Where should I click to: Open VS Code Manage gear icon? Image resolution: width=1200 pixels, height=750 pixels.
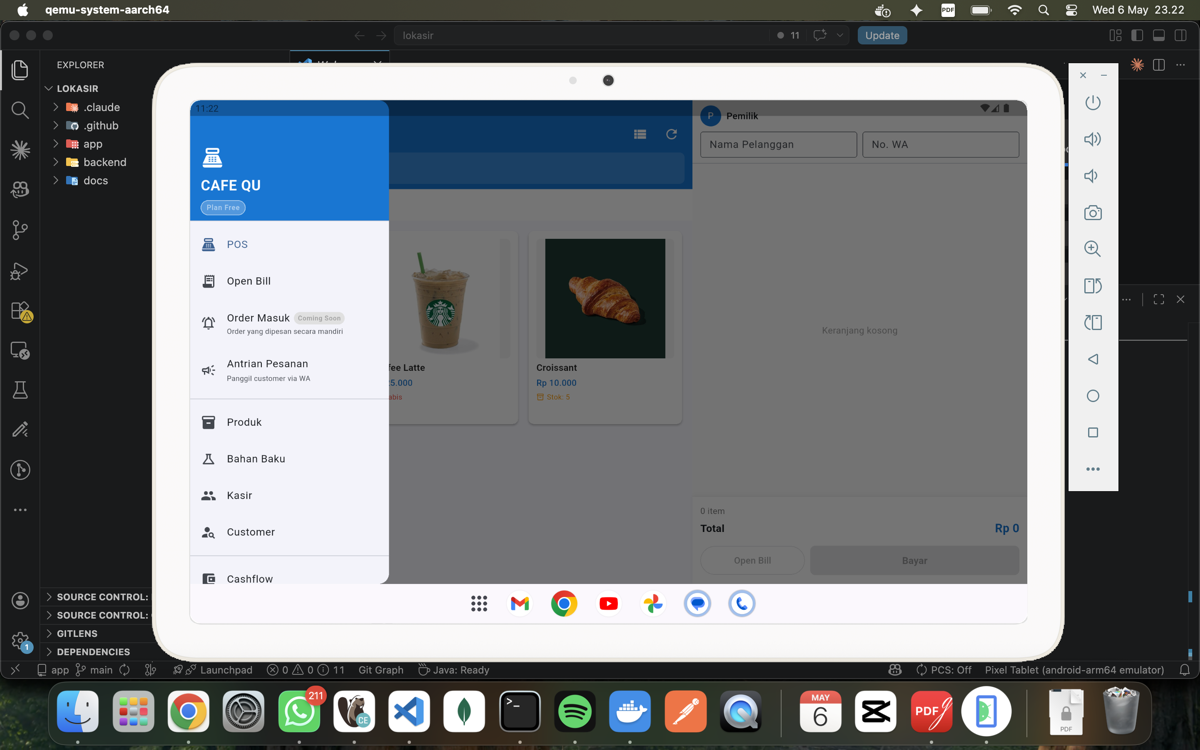coord(20,641)
